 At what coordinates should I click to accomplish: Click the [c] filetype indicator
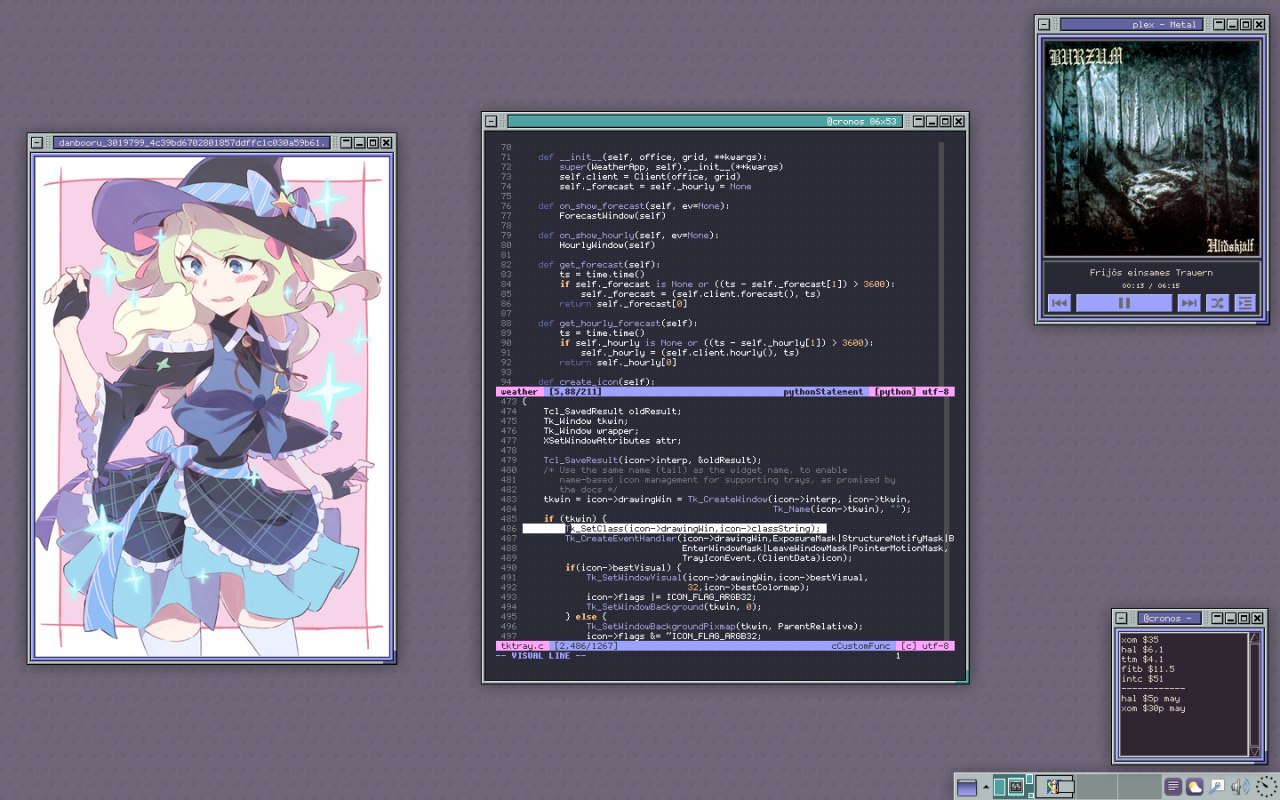[x=908, y=646]
